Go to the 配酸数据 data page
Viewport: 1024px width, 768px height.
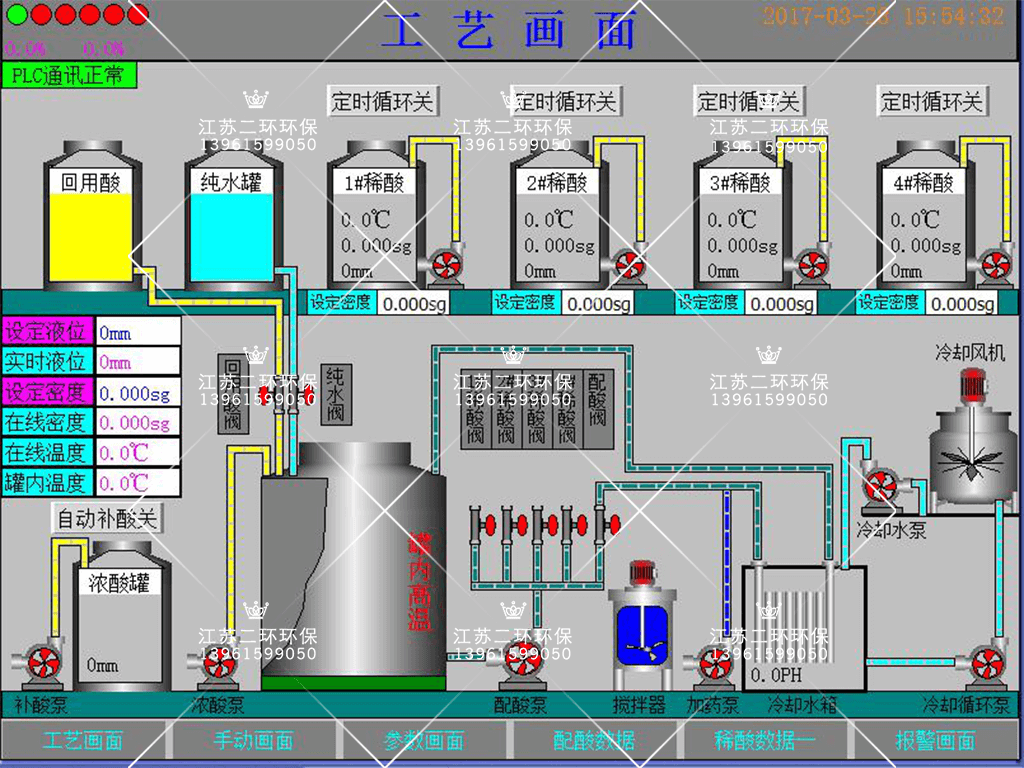[594, 741]
